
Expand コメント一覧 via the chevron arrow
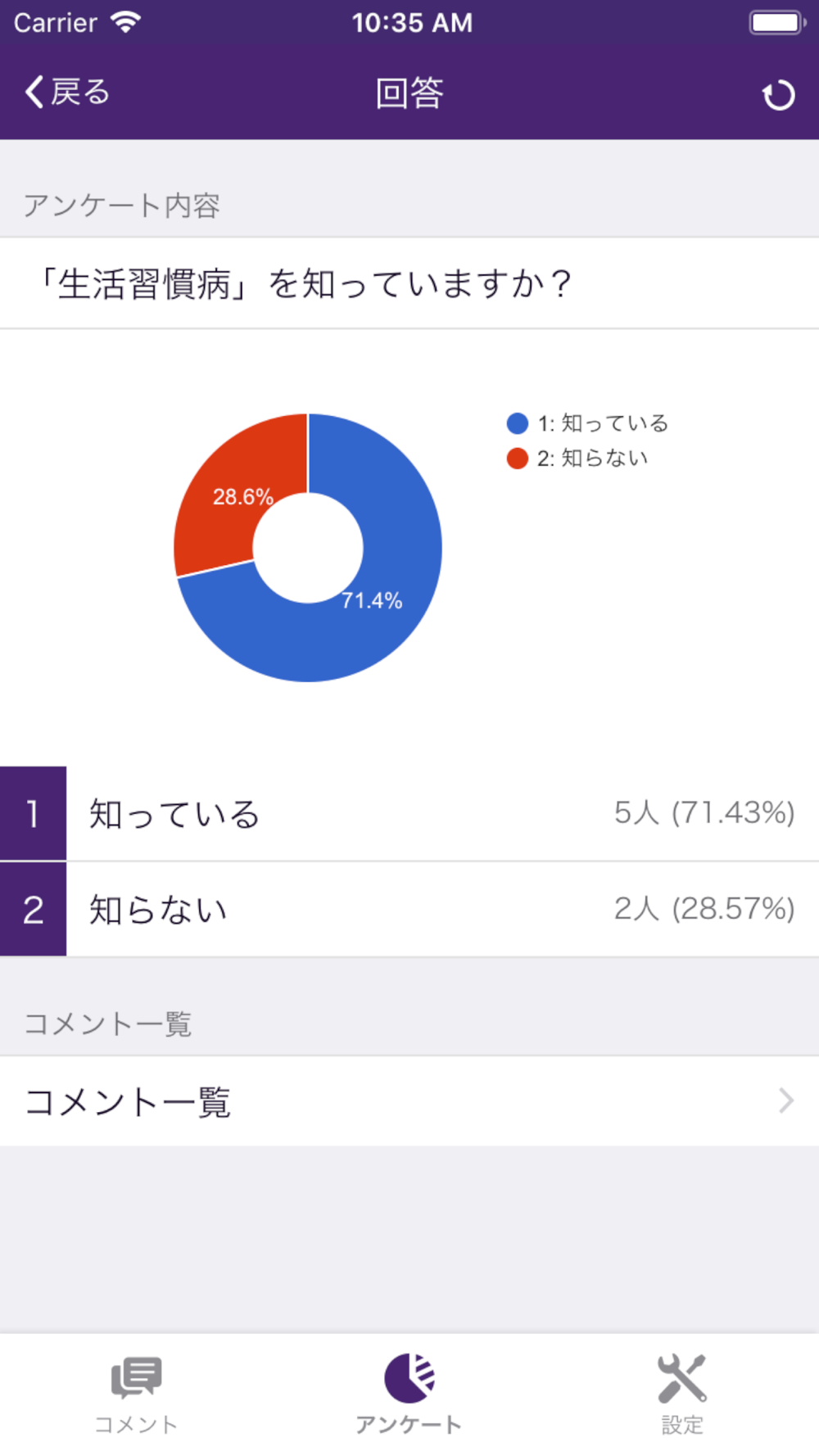[x=786, y=1101]
